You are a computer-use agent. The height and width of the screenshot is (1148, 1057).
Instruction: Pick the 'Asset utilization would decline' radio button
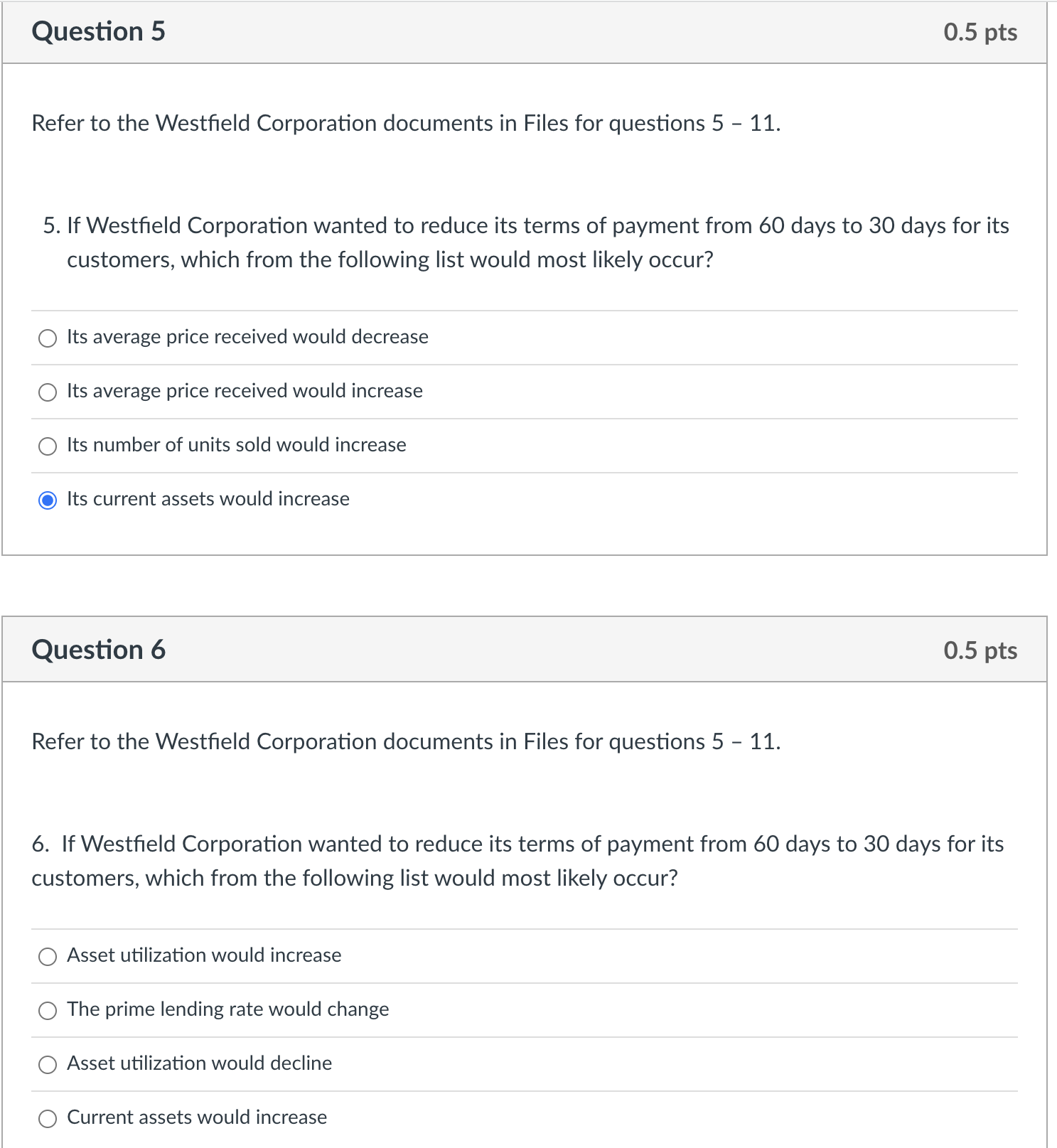48,1065
